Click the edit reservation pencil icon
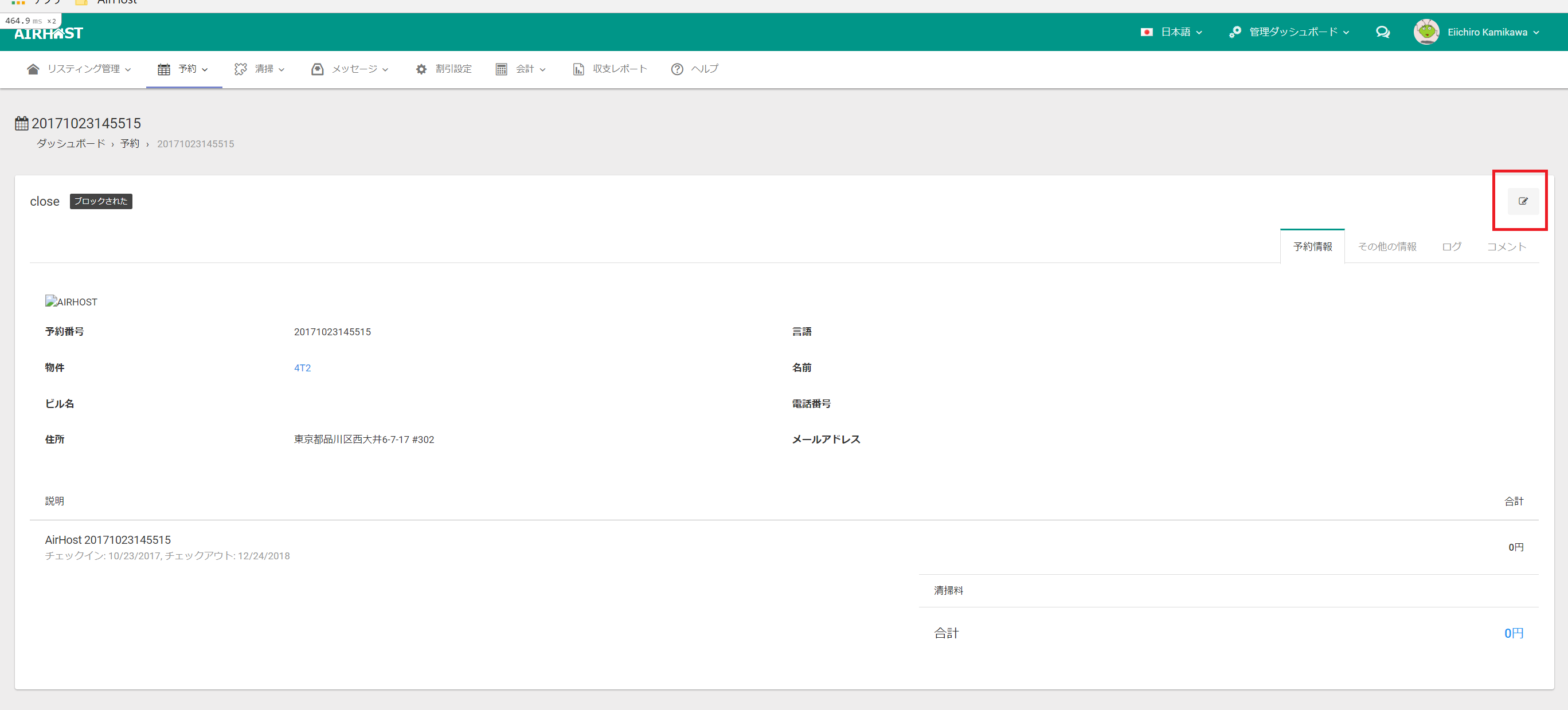This screenshot has width=1568, height=710. [1522, 201]
